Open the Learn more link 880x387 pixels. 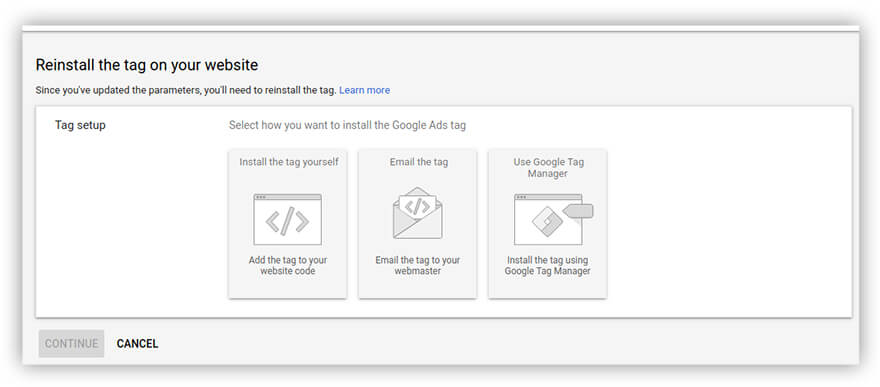tap(364, 90)
